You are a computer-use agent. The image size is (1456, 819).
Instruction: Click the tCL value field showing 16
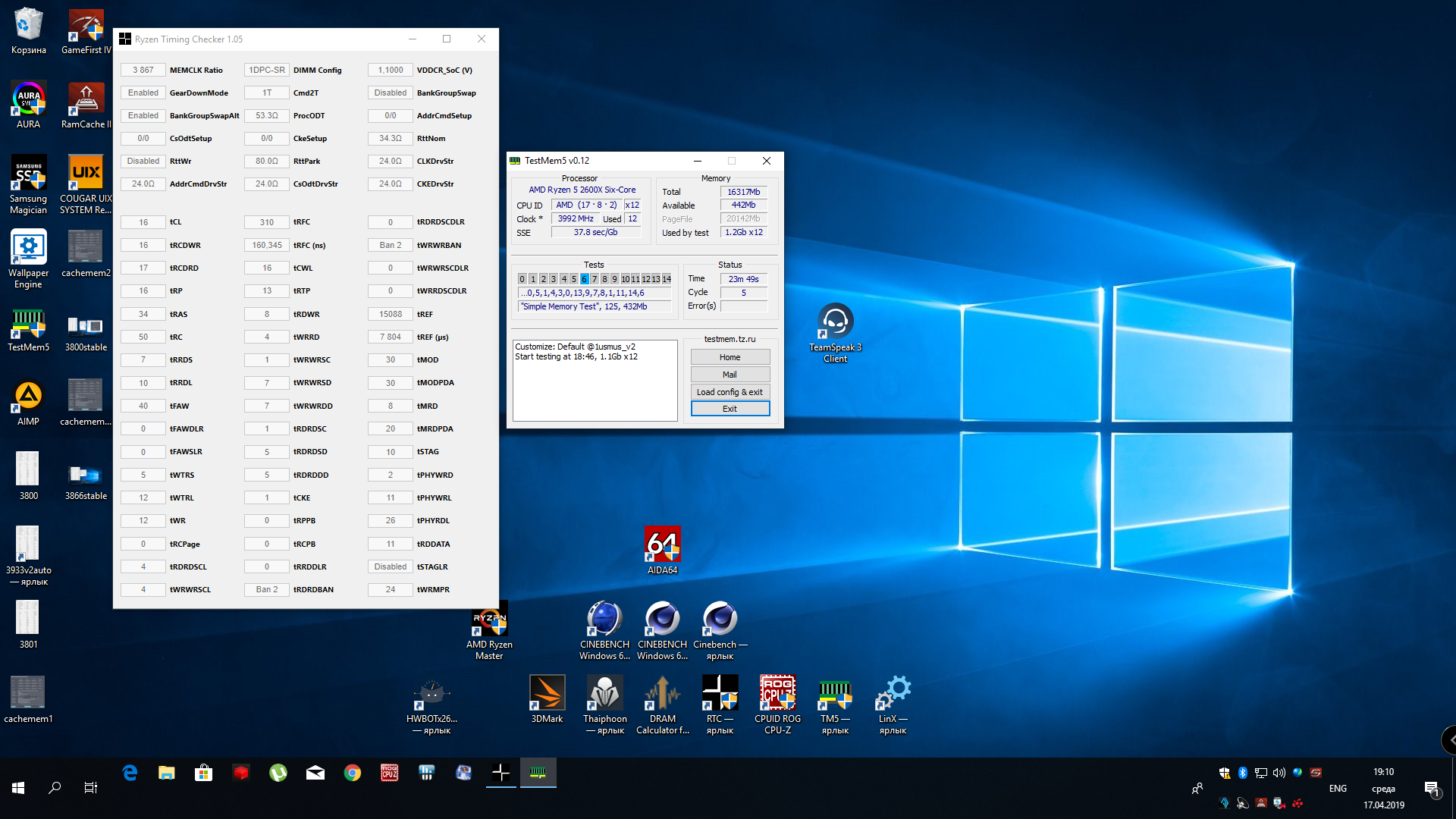coord(143,222)
